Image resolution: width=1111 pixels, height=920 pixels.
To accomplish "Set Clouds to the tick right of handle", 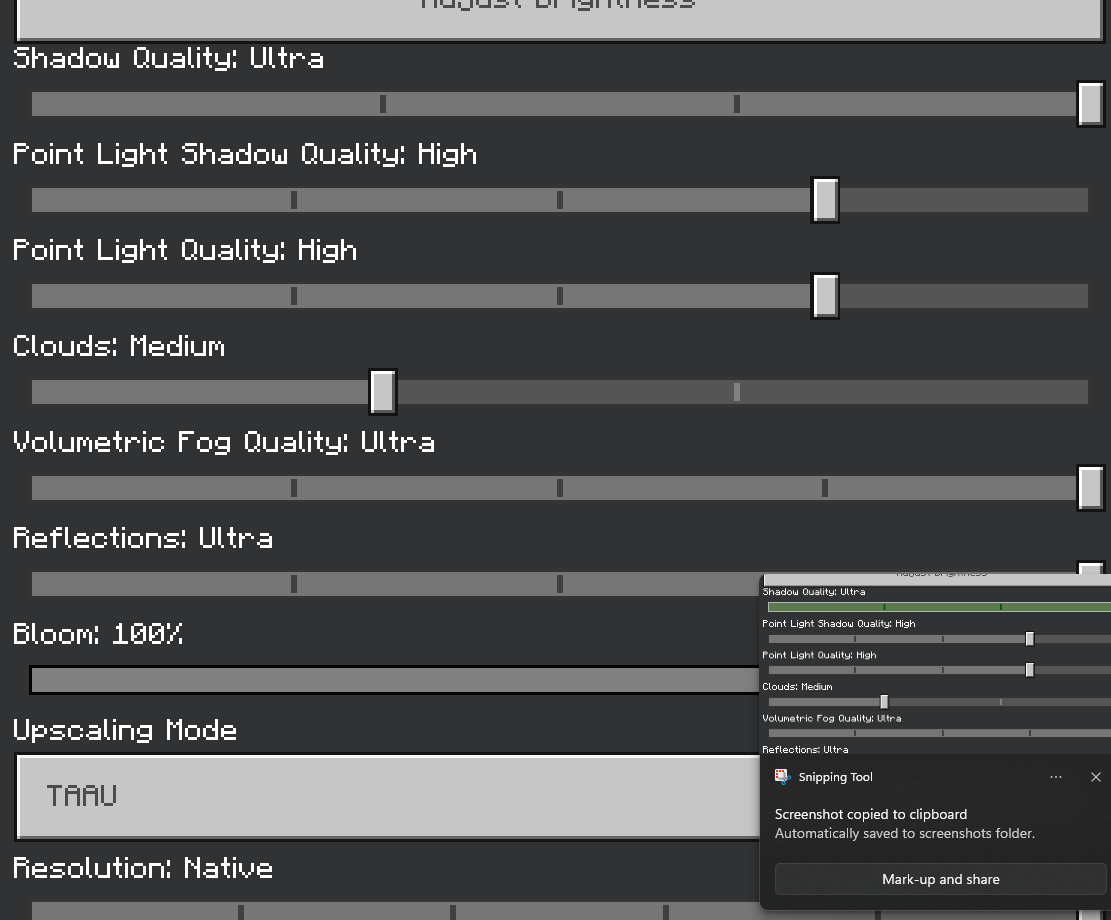I will point(737,392).
